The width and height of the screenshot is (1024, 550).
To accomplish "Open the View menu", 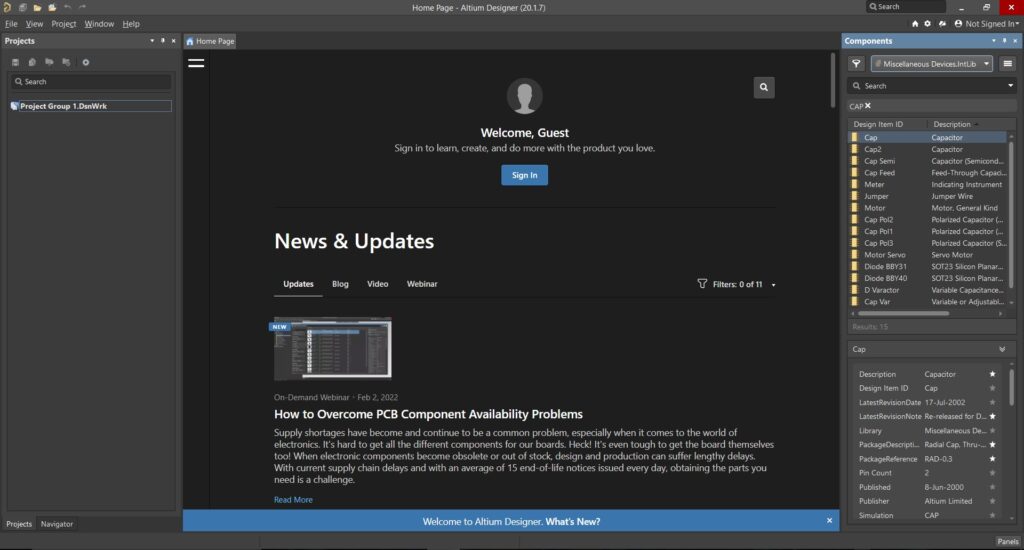I will pyautogui.click(x=34, y=24).
